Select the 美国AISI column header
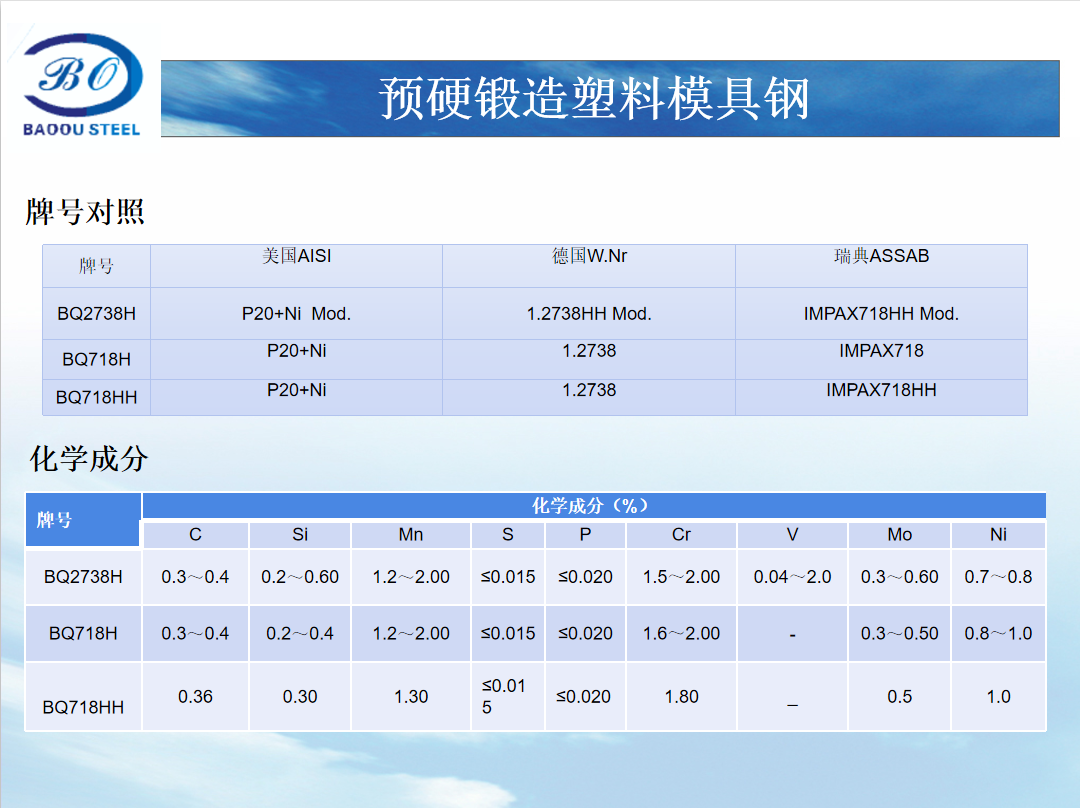This screenshot has width=1080, height=808. tap(295, 256)
